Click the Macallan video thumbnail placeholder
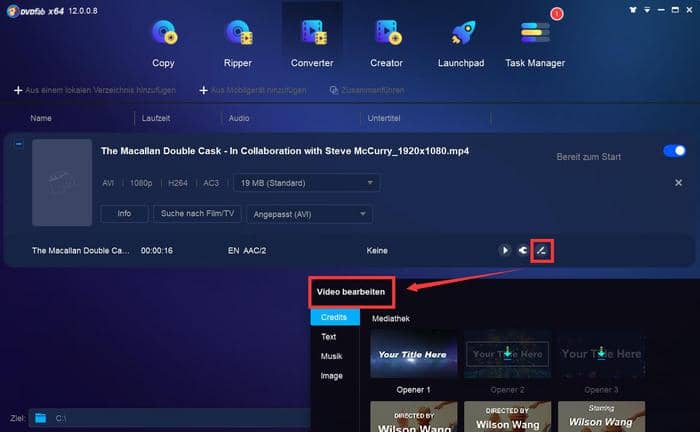The width and height of the screenshot is (700, 432). pos(62,183)
